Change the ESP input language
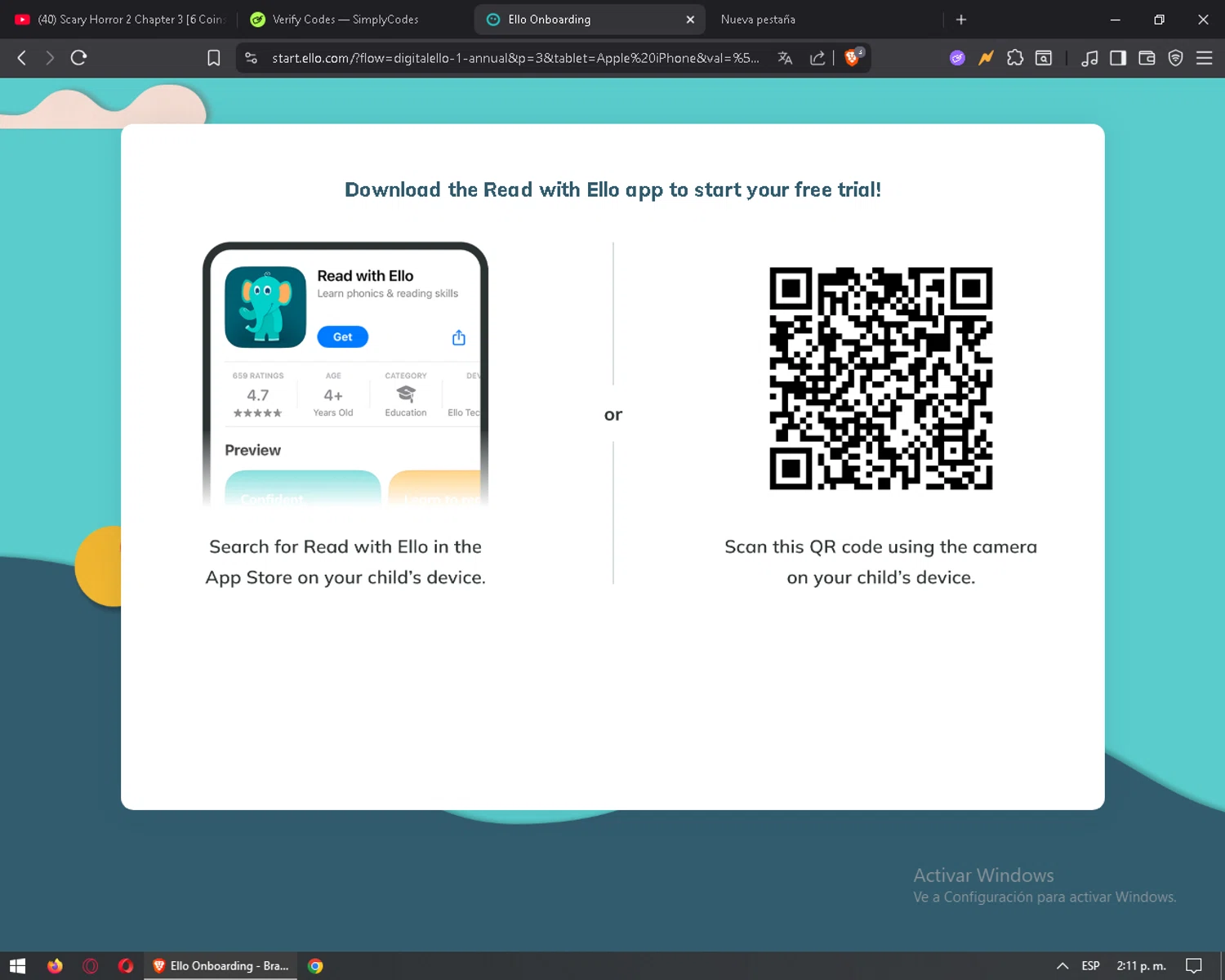The width and height of the screenshot is (1225, 980). 1090,966
